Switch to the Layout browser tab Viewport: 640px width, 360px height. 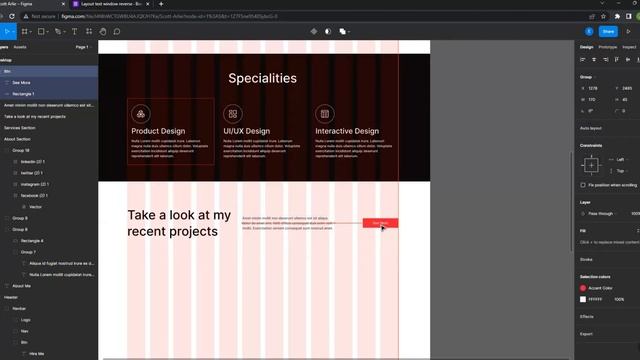[111, 4]
